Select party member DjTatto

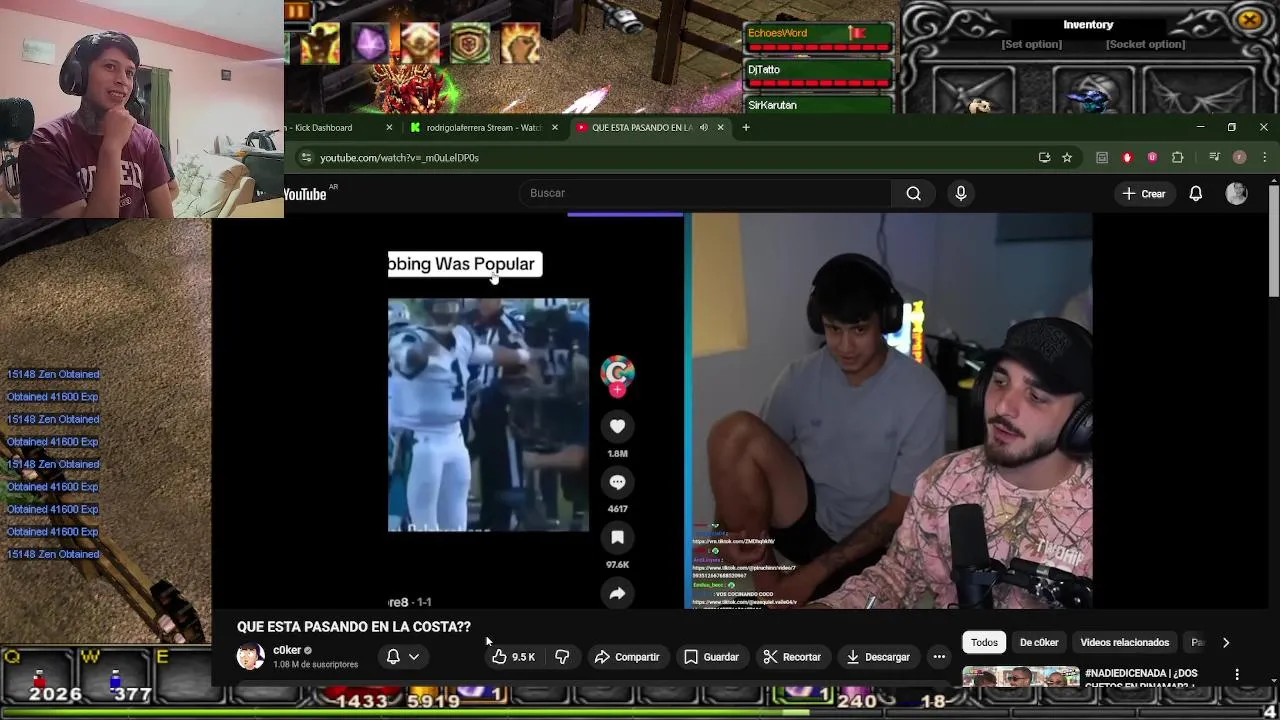point(818,74)
